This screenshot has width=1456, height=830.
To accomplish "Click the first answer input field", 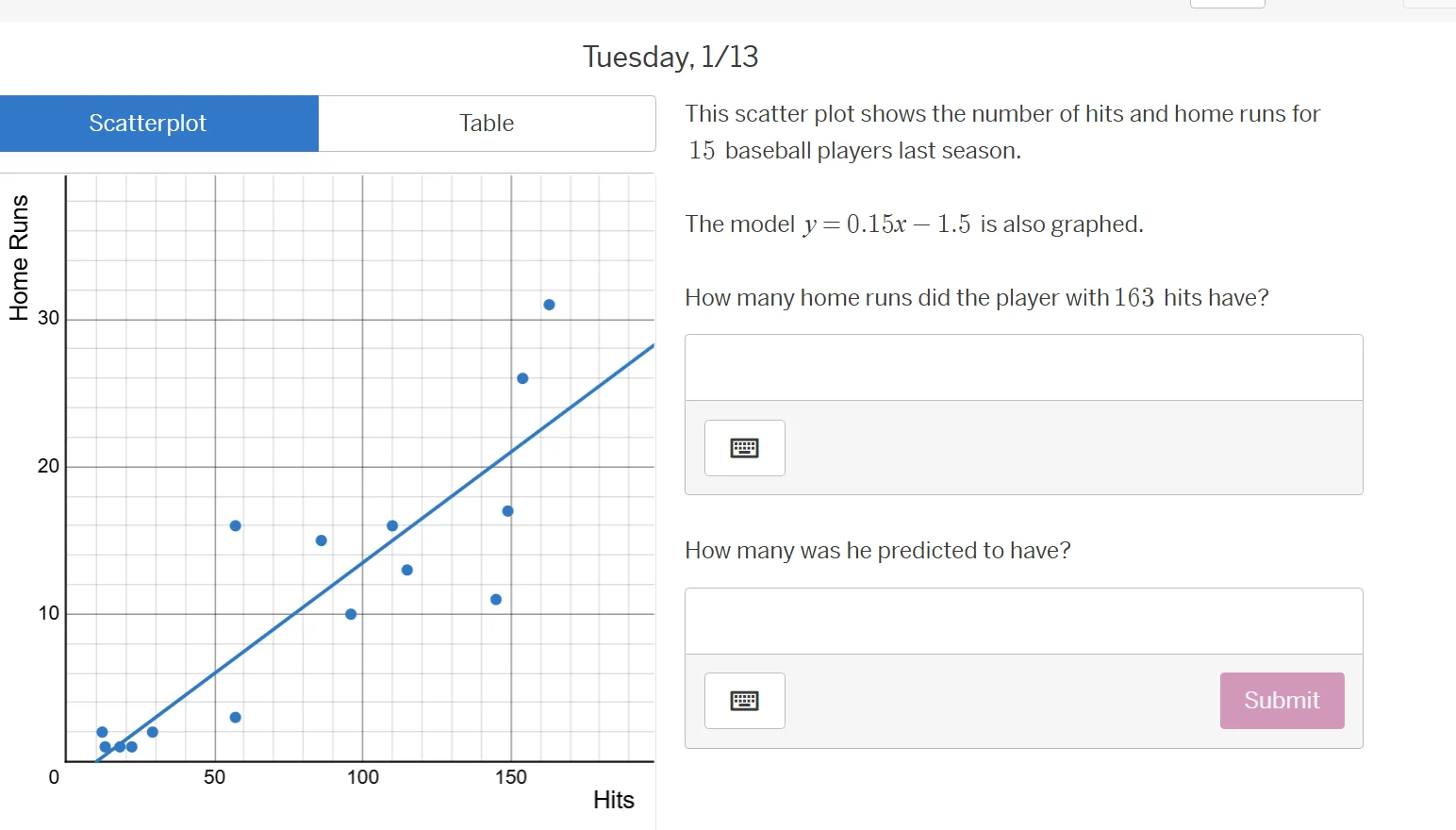I will coord(1023,366).
